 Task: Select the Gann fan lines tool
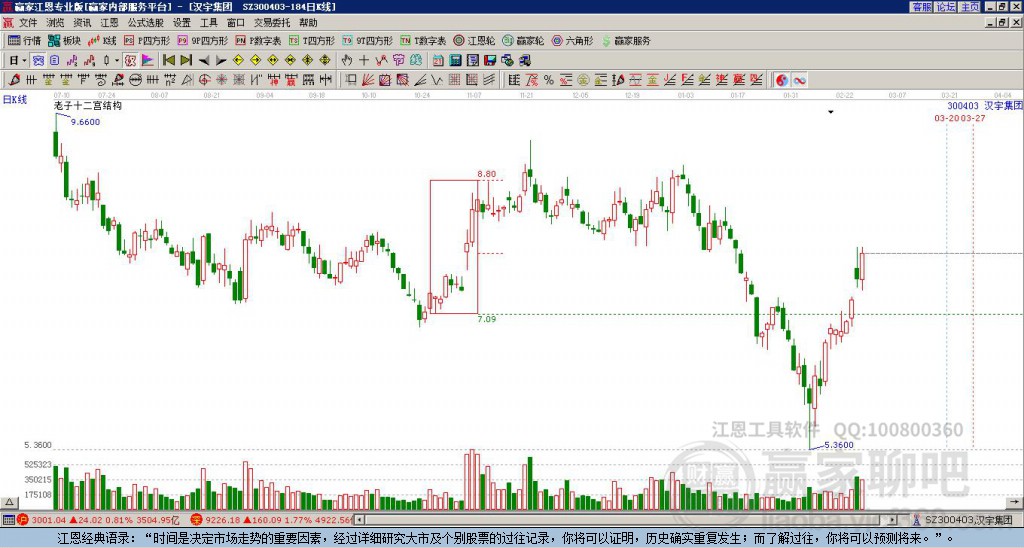point(368,80)
